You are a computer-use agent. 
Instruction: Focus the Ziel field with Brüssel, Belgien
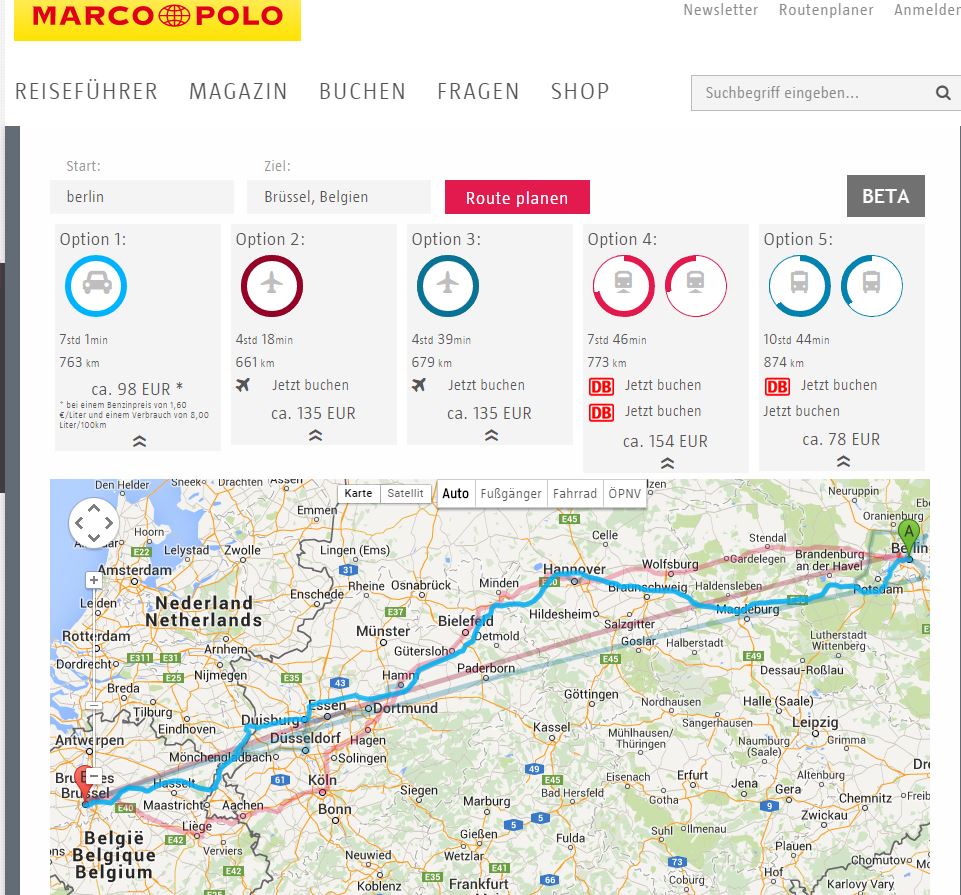click(339, 197)
